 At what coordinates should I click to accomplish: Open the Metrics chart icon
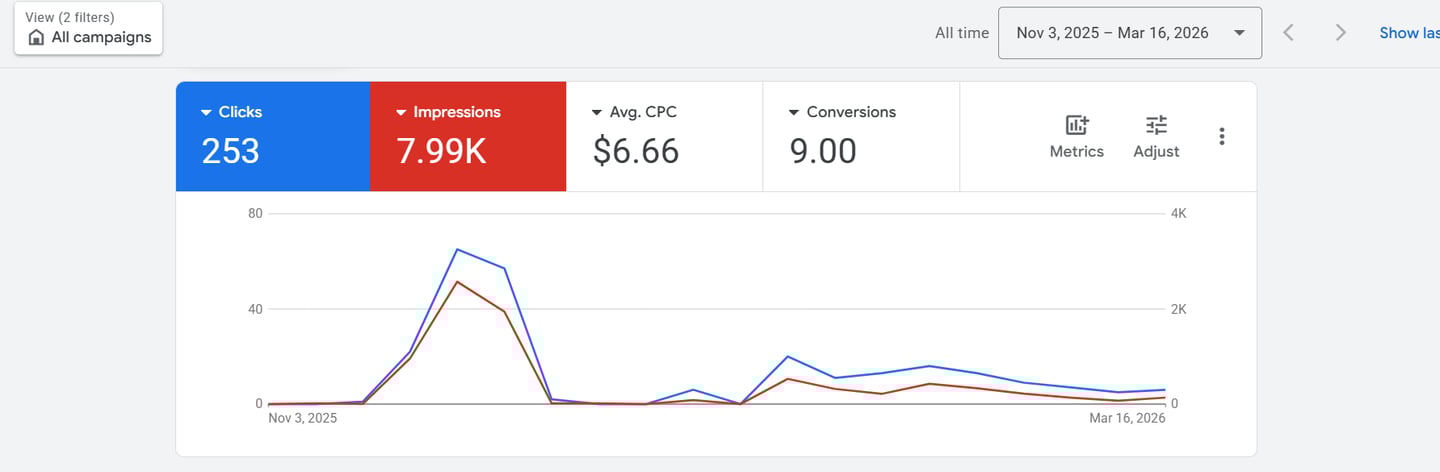(x=1076, y=126)
